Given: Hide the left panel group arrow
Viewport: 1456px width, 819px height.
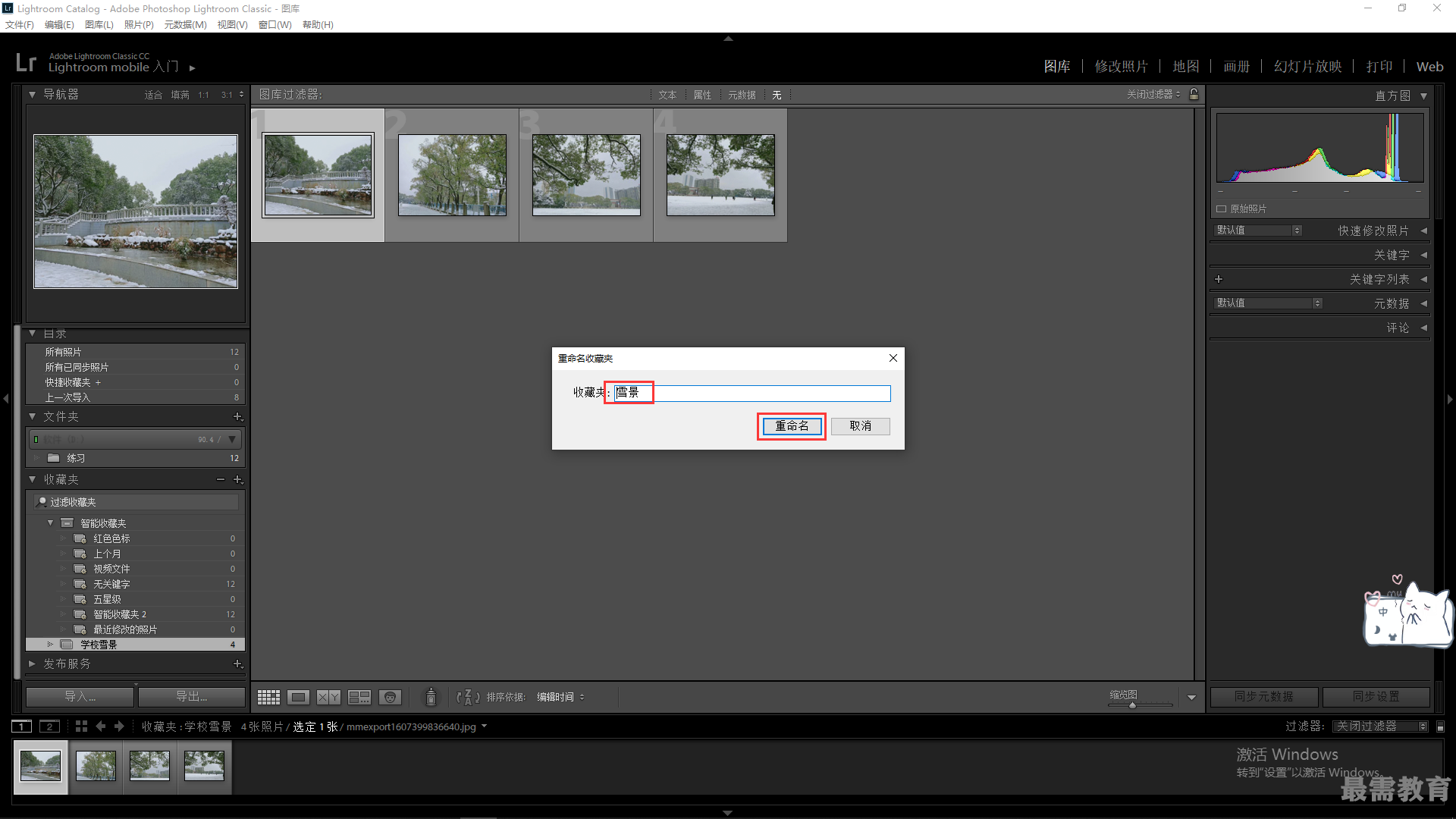Looking at the screenshot, I should pos(5,399).
